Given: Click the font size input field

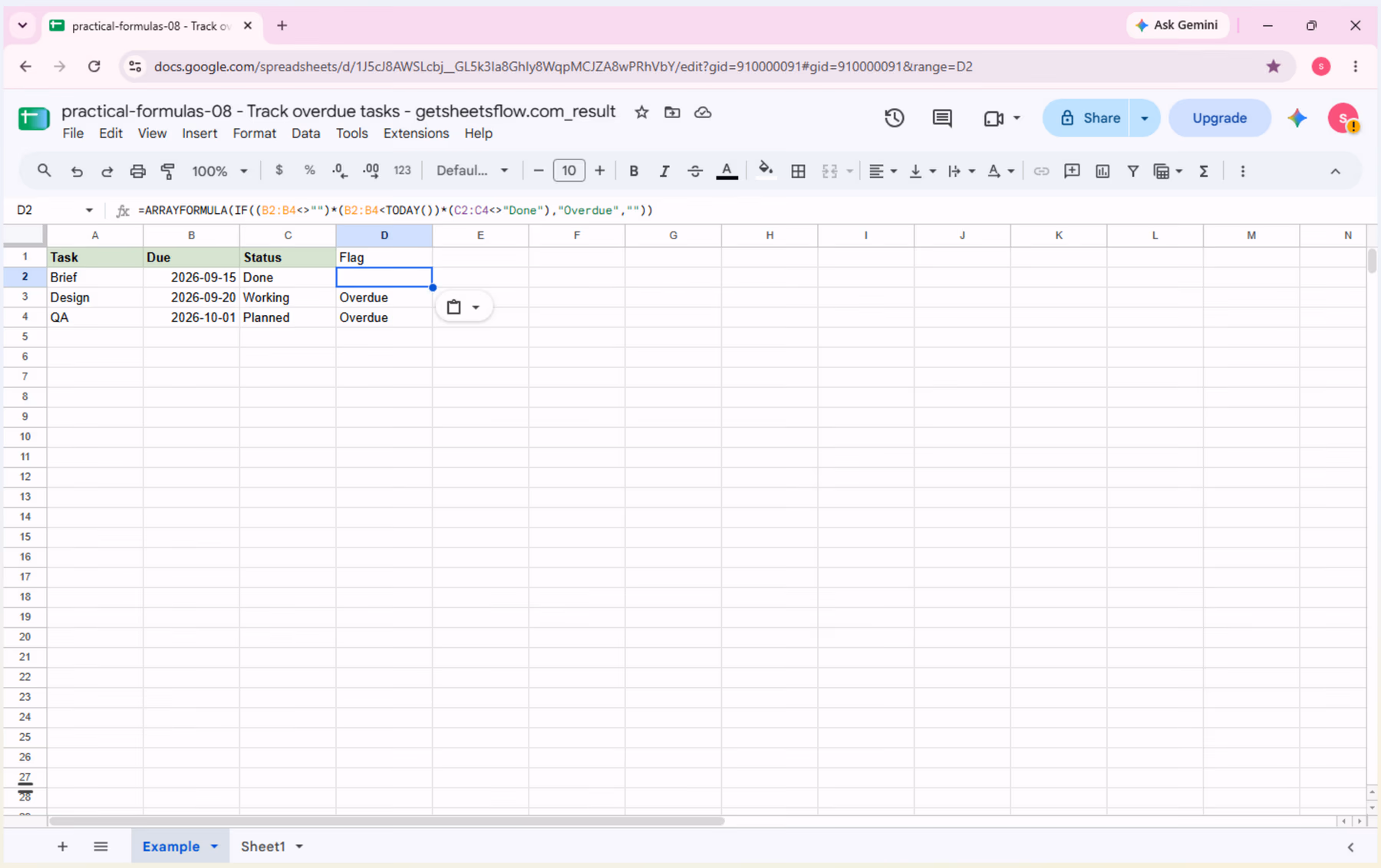Looking at the screenshot, I should tap(569, 170).
